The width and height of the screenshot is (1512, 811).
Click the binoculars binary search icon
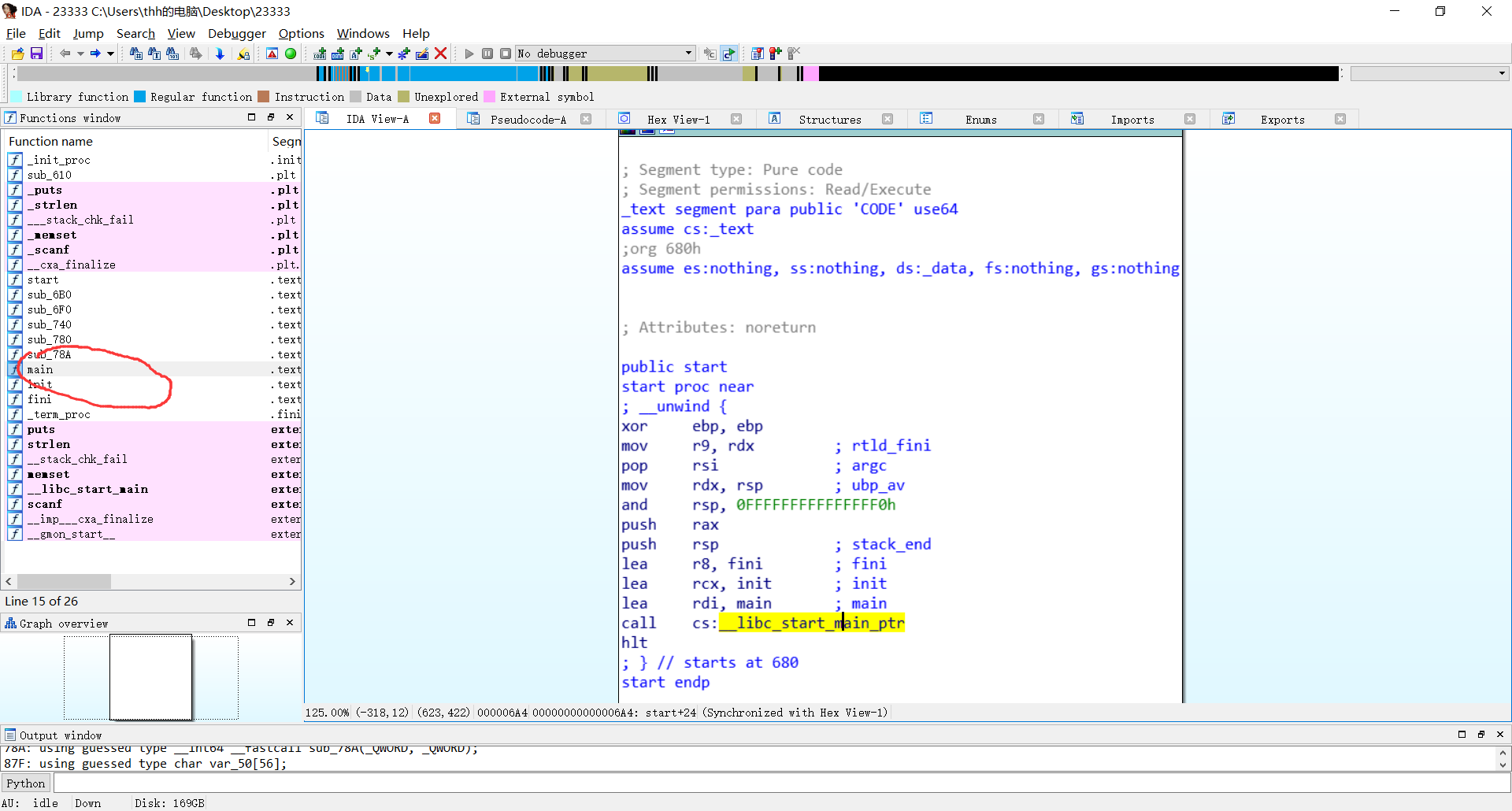(x=172, y=54)
